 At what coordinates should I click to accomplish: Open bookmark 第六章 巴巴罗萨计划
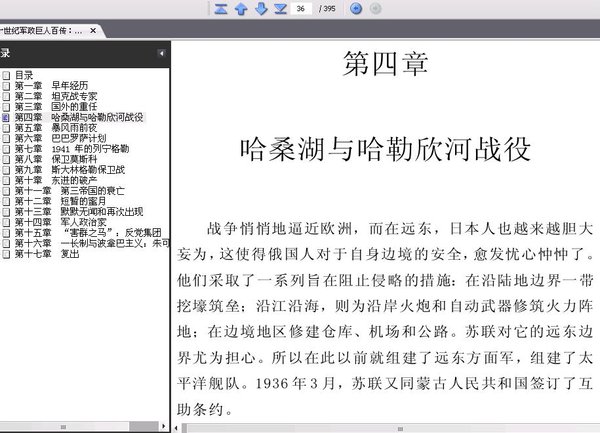coord(60,138)
